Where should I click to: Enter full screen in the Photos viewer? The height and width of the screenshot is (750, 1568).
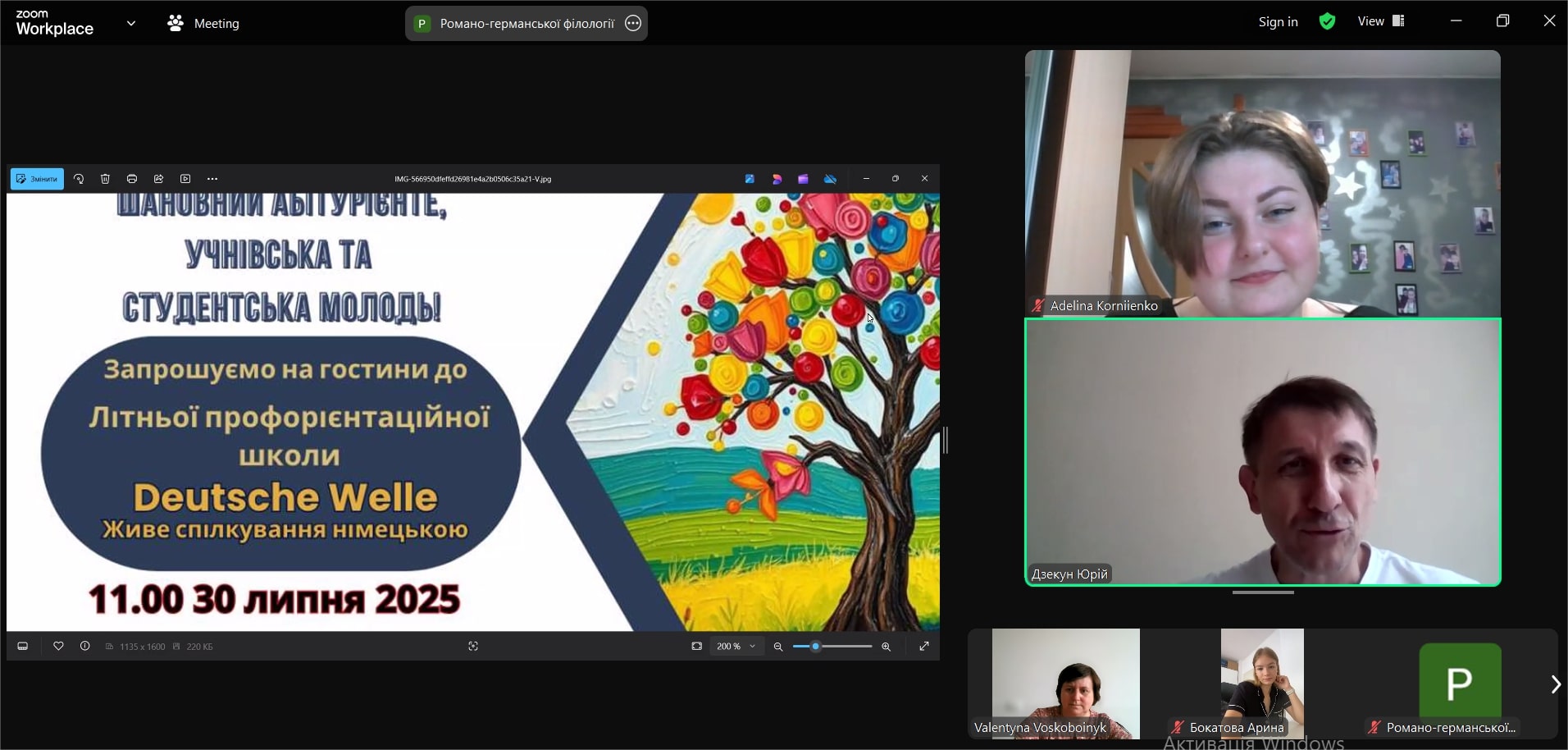point(924,647)
